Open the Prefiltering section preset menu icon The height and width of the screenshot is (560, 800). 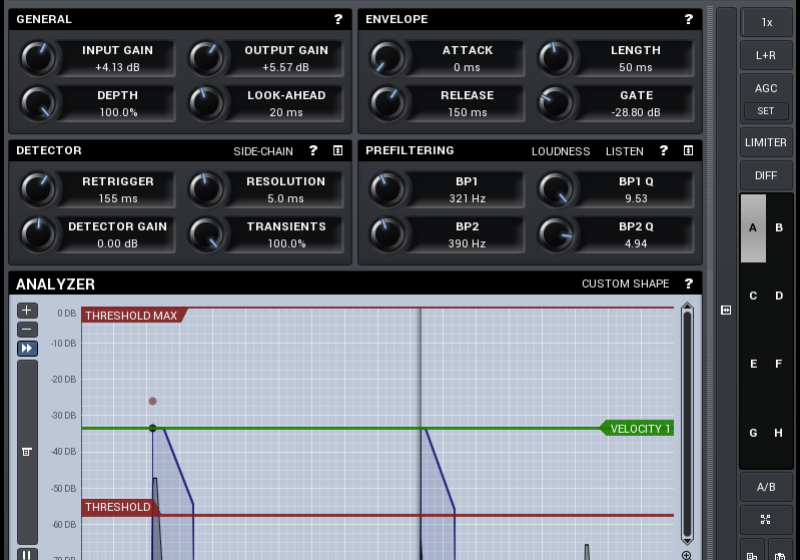click(x=688, y=151)
